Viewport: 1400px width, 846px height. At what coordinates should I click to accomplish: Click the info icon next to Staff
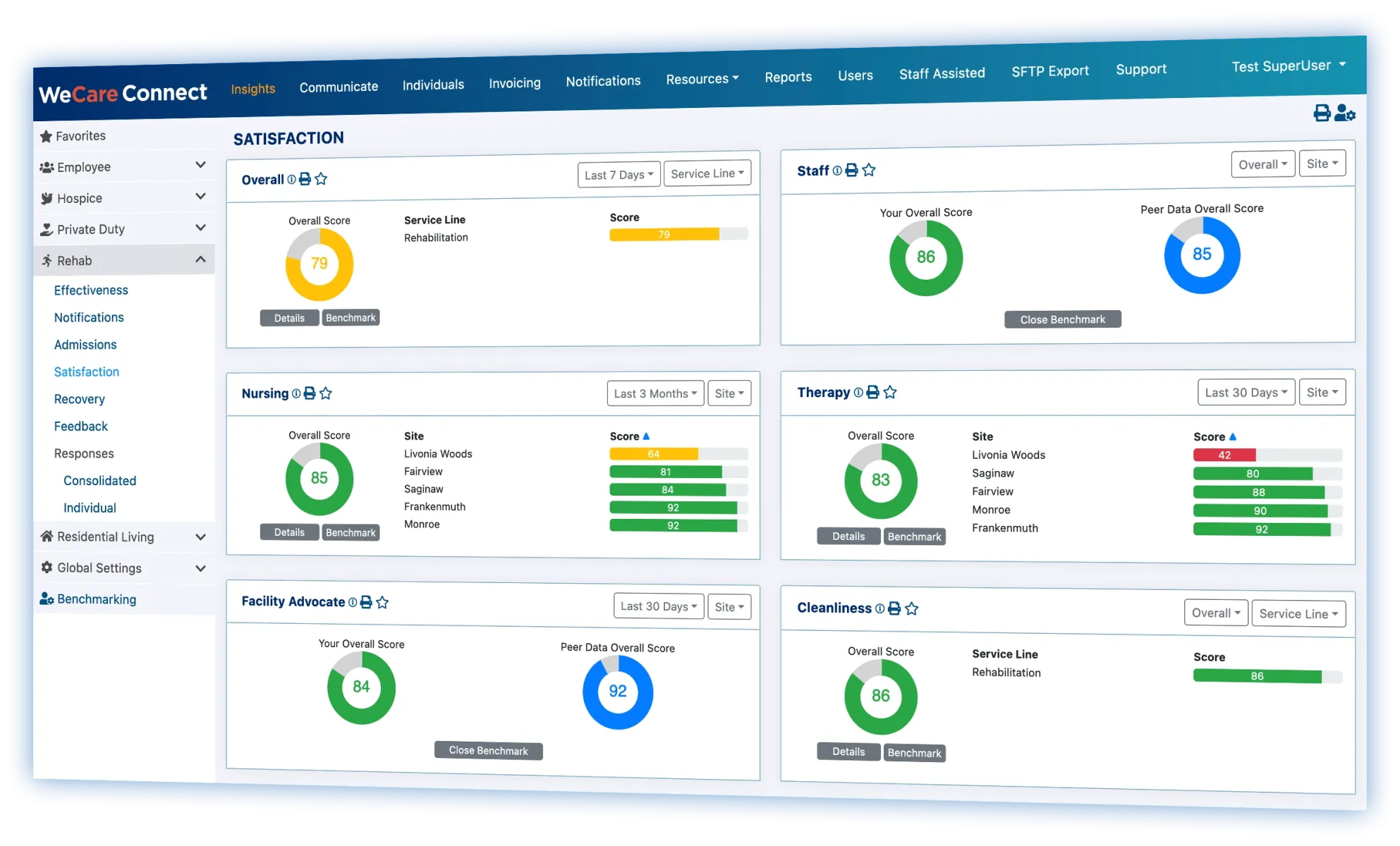pyautogui.click(x=837, y=171)
